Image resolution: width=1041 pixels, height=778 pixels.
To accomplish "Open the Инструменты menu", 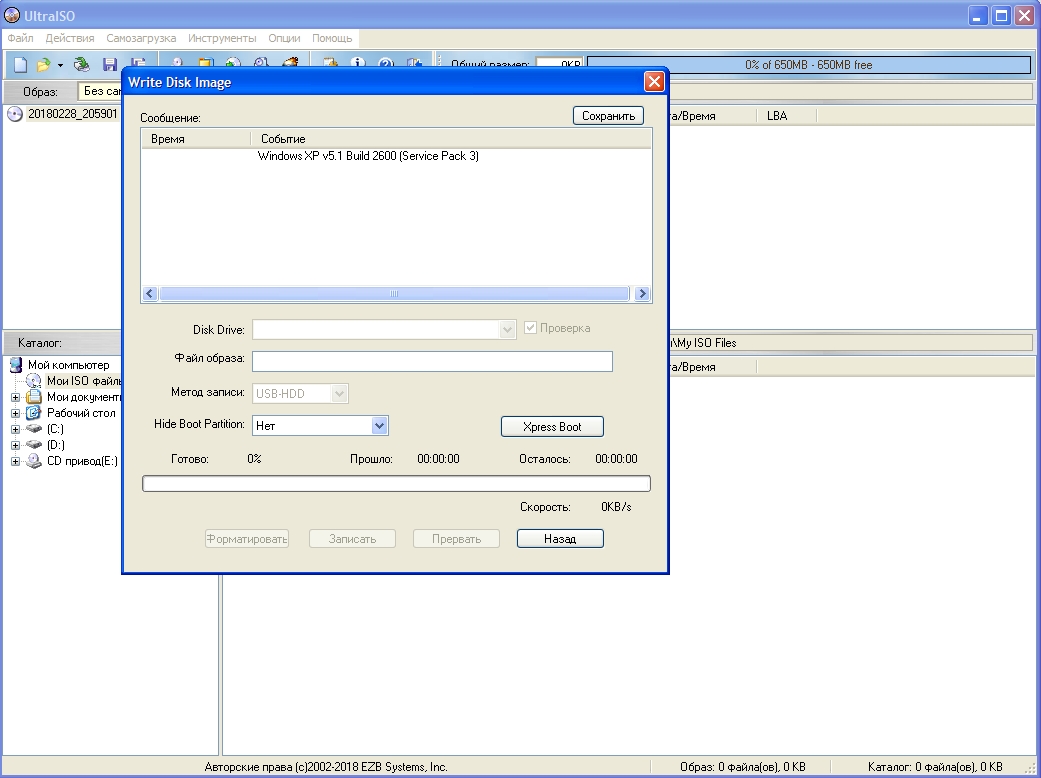I will (222, 38).
